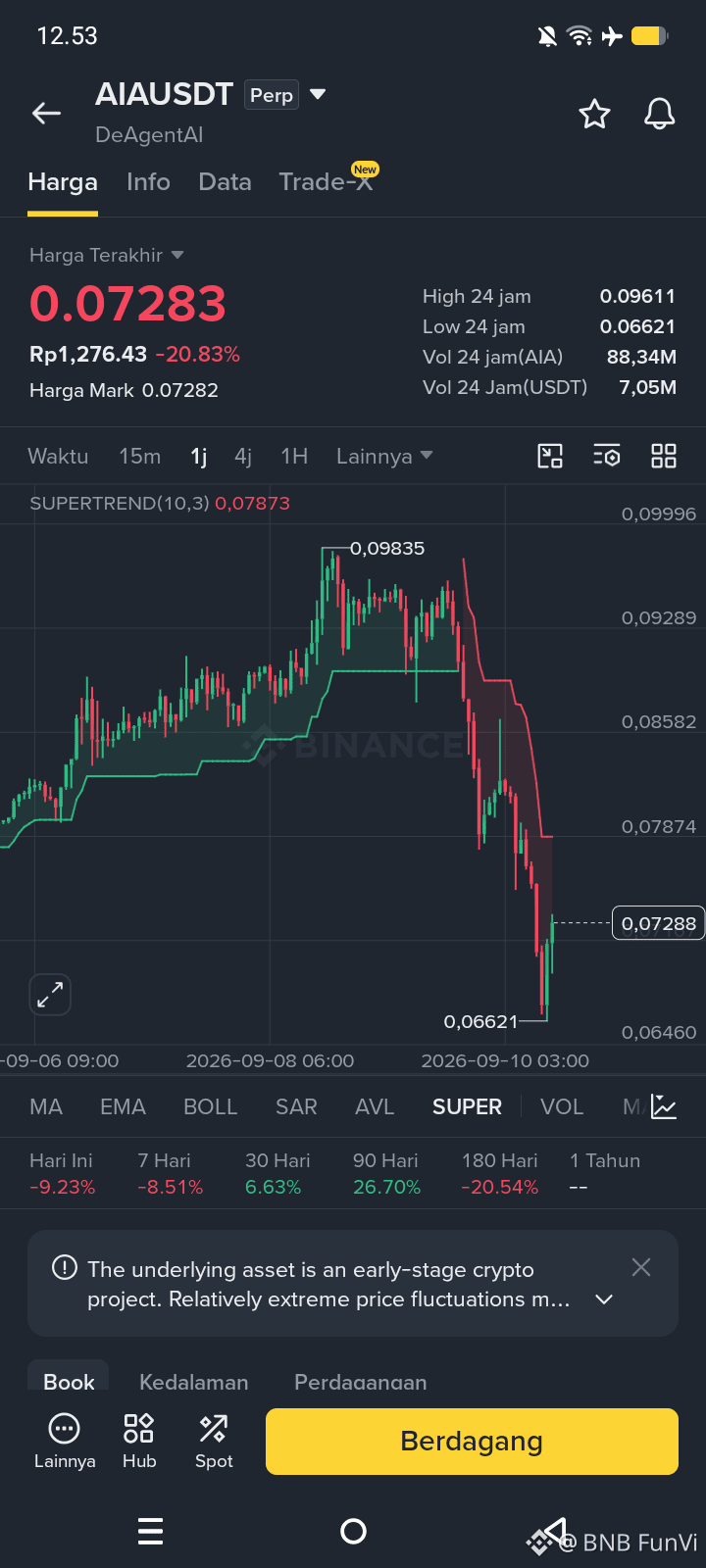Screen dimensions: 706x1568
Task: Open the chart drawing tools icon
Action: click(x=550, y=456)
